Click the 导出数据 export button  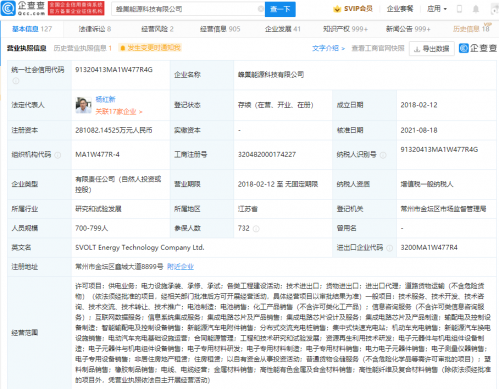coord(432,49)
